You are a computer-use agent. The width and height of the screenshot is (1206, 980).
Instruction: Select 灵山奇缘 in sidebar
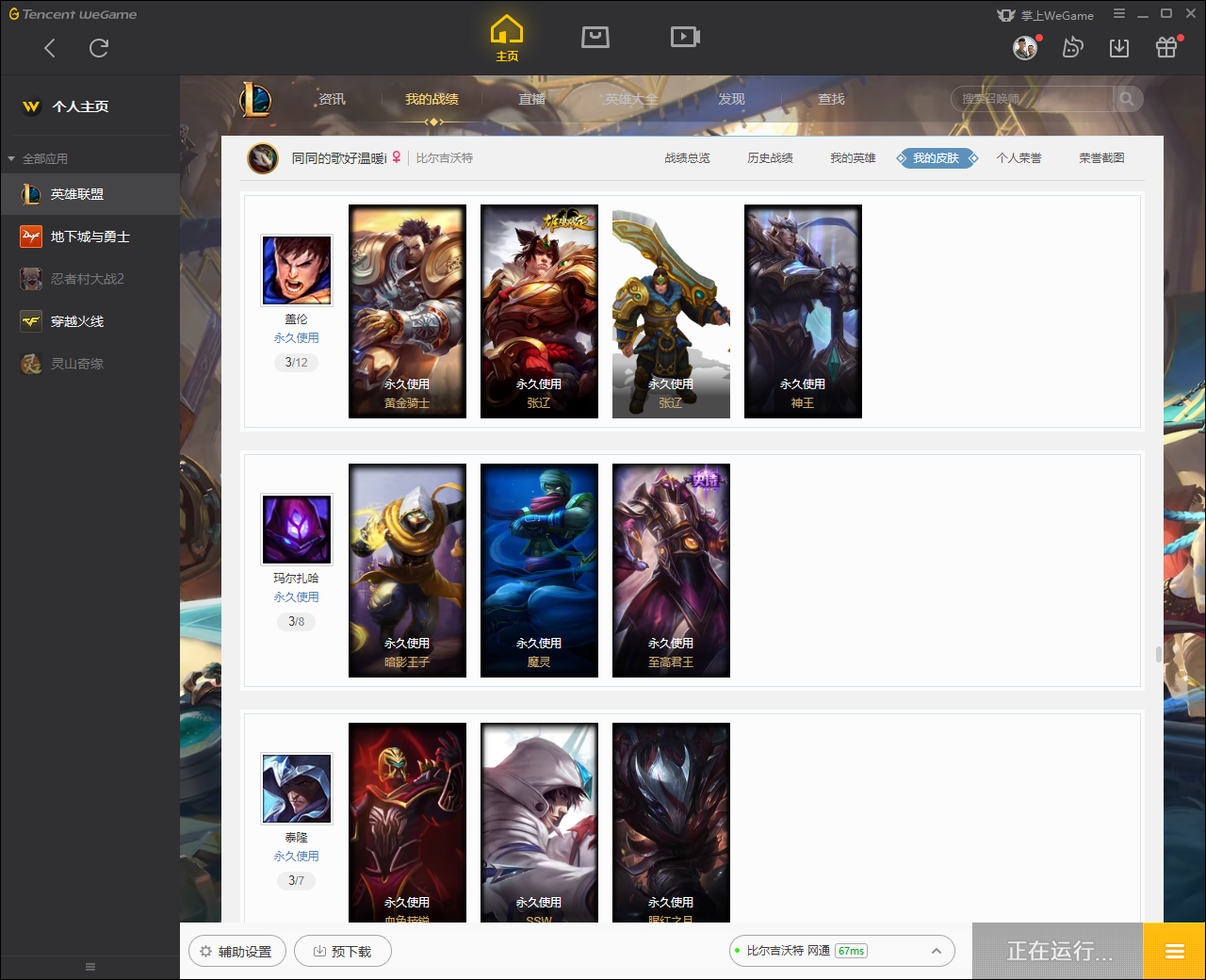coord(90,364)
